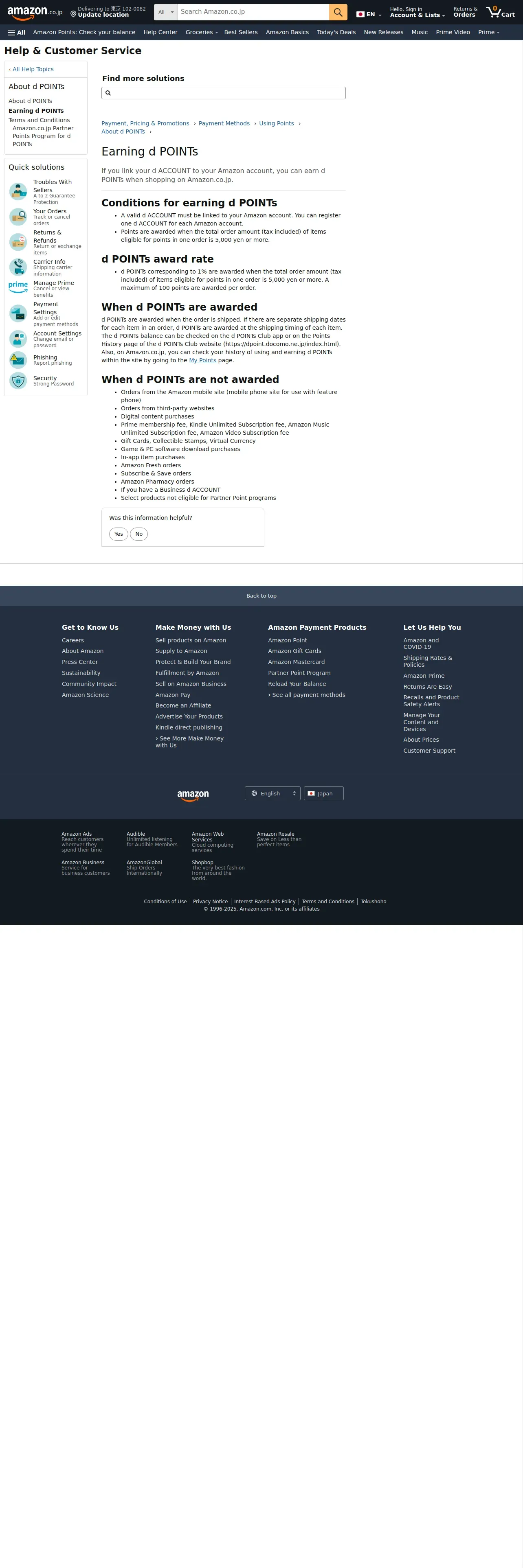Open Today's Deals nav item
The width and height of the screenshot is (523, 1568).
click(336, 32)
